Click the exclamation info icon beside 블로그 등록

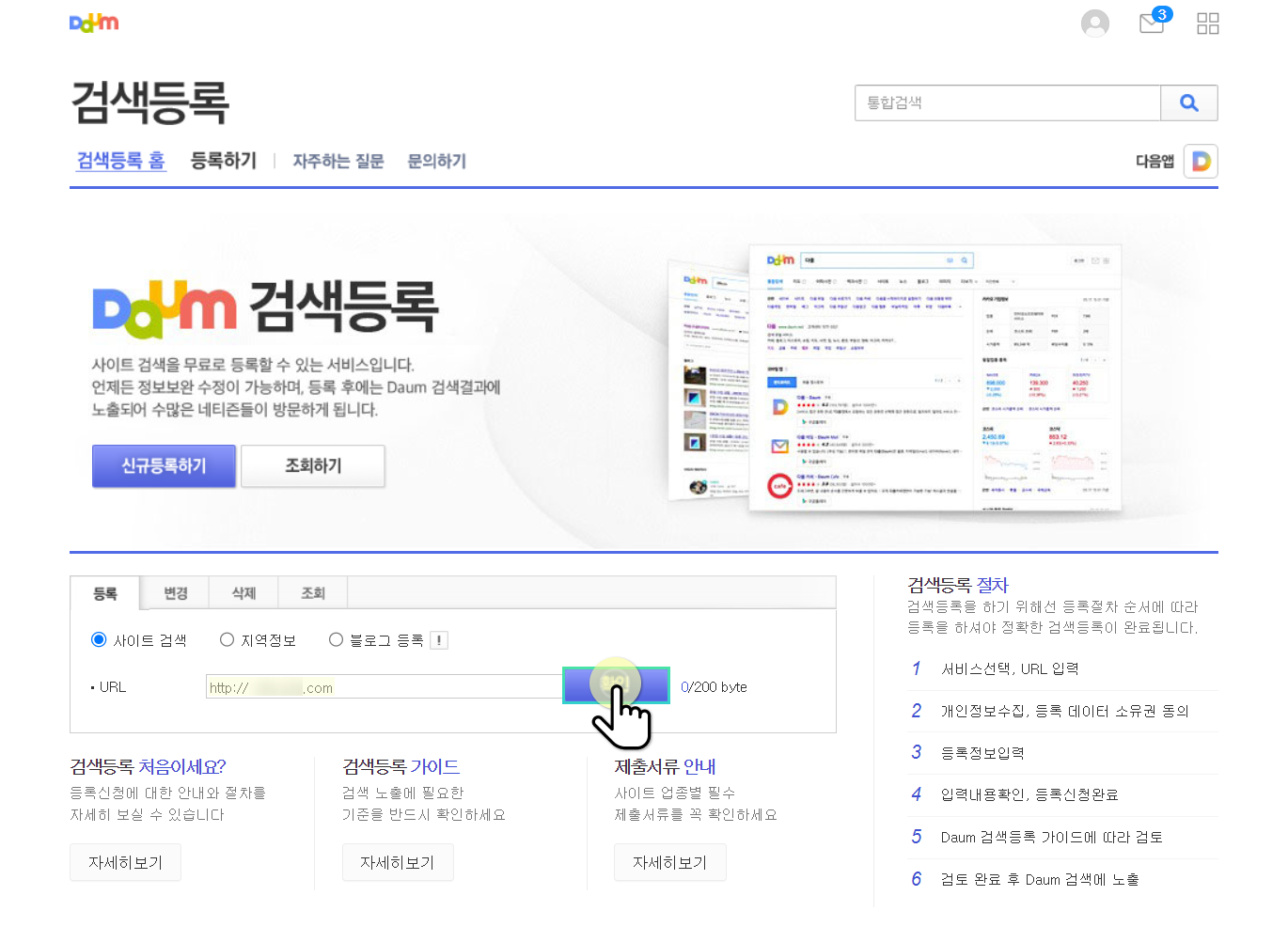pos(439,640)
